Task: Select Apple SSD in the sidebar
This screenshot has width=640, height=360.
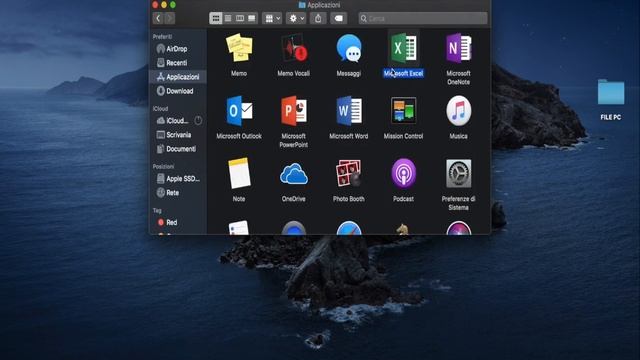Action: (x=178, y=179)
